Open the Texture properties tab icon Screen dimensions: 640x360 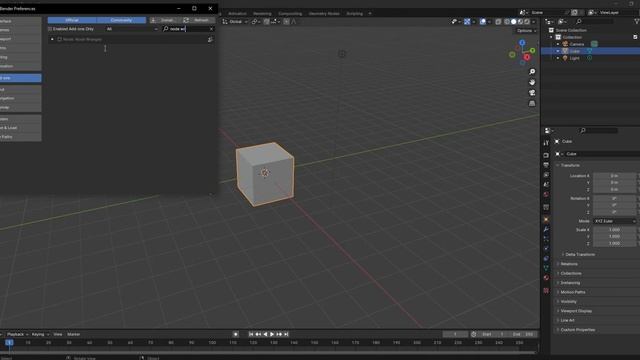tap(546, 291)
